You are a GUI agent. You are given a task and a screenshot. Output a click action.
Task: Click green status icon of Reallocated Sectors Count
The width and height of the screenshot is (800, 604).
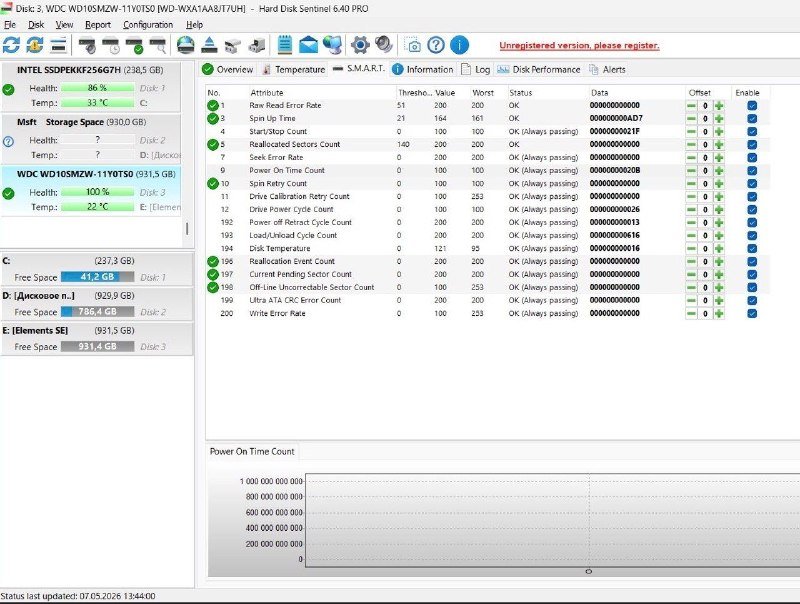point(213,144)
